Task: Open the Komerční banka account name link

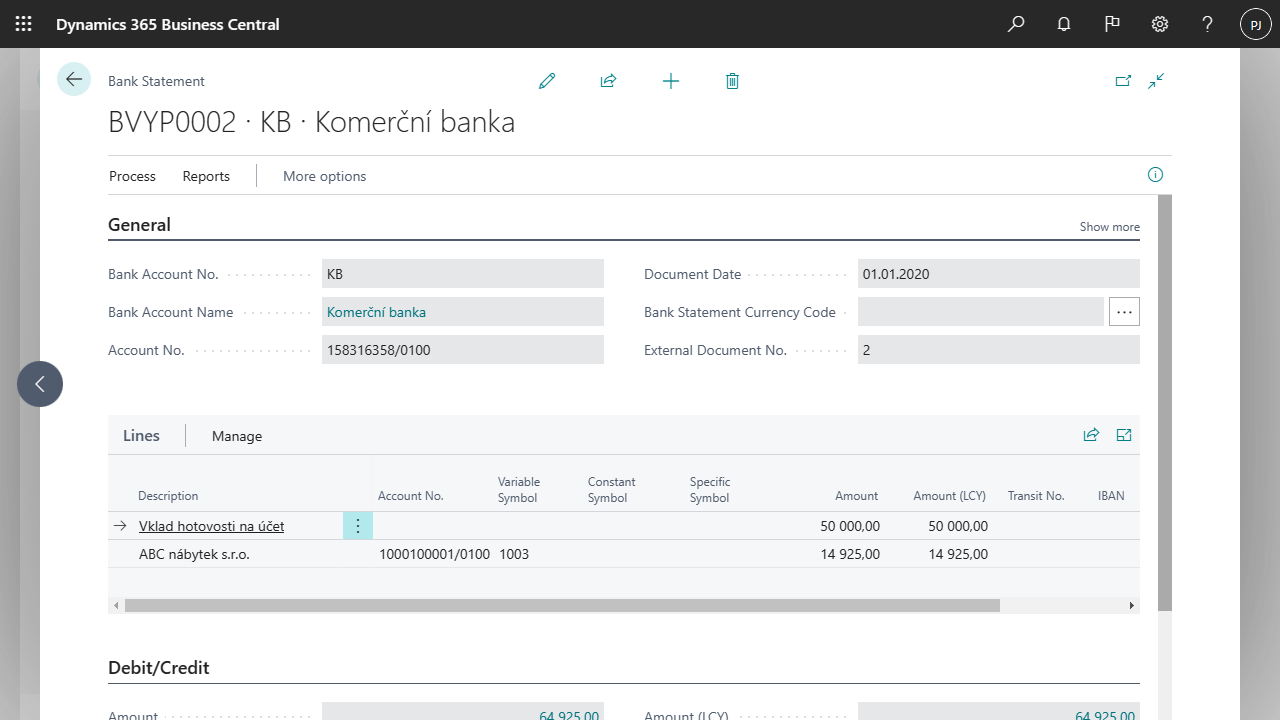Action: pos(376,312)
